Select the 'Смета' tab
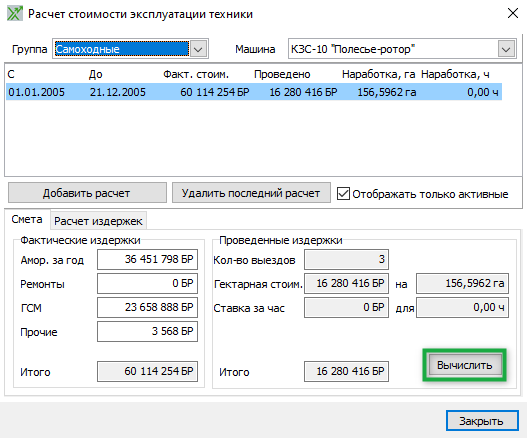This screenshot has height=438, width=527. [x=27, y=219]
